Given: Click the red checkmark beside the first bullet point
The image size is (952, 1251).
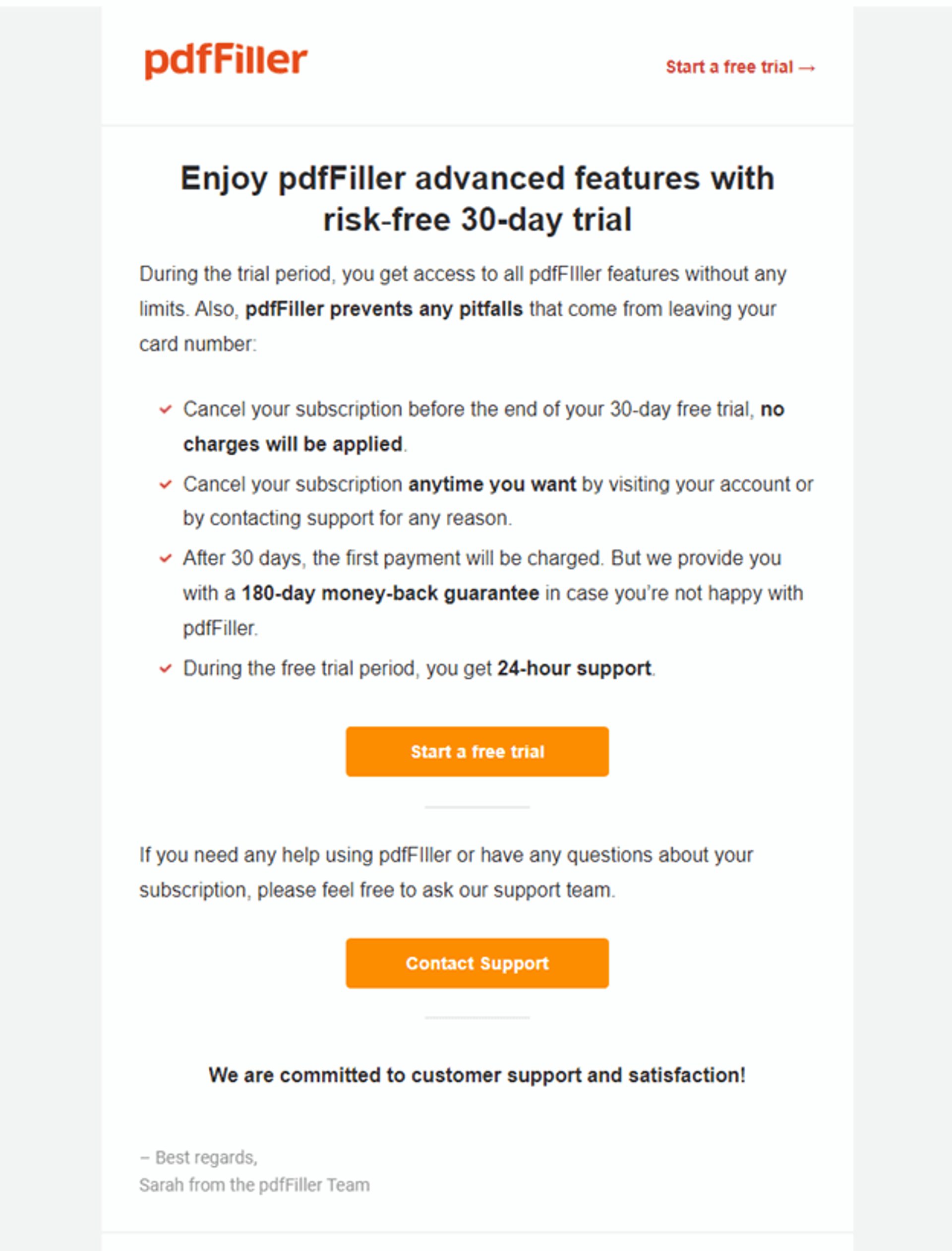Looking at the screenshot, I should pos(166,409).
